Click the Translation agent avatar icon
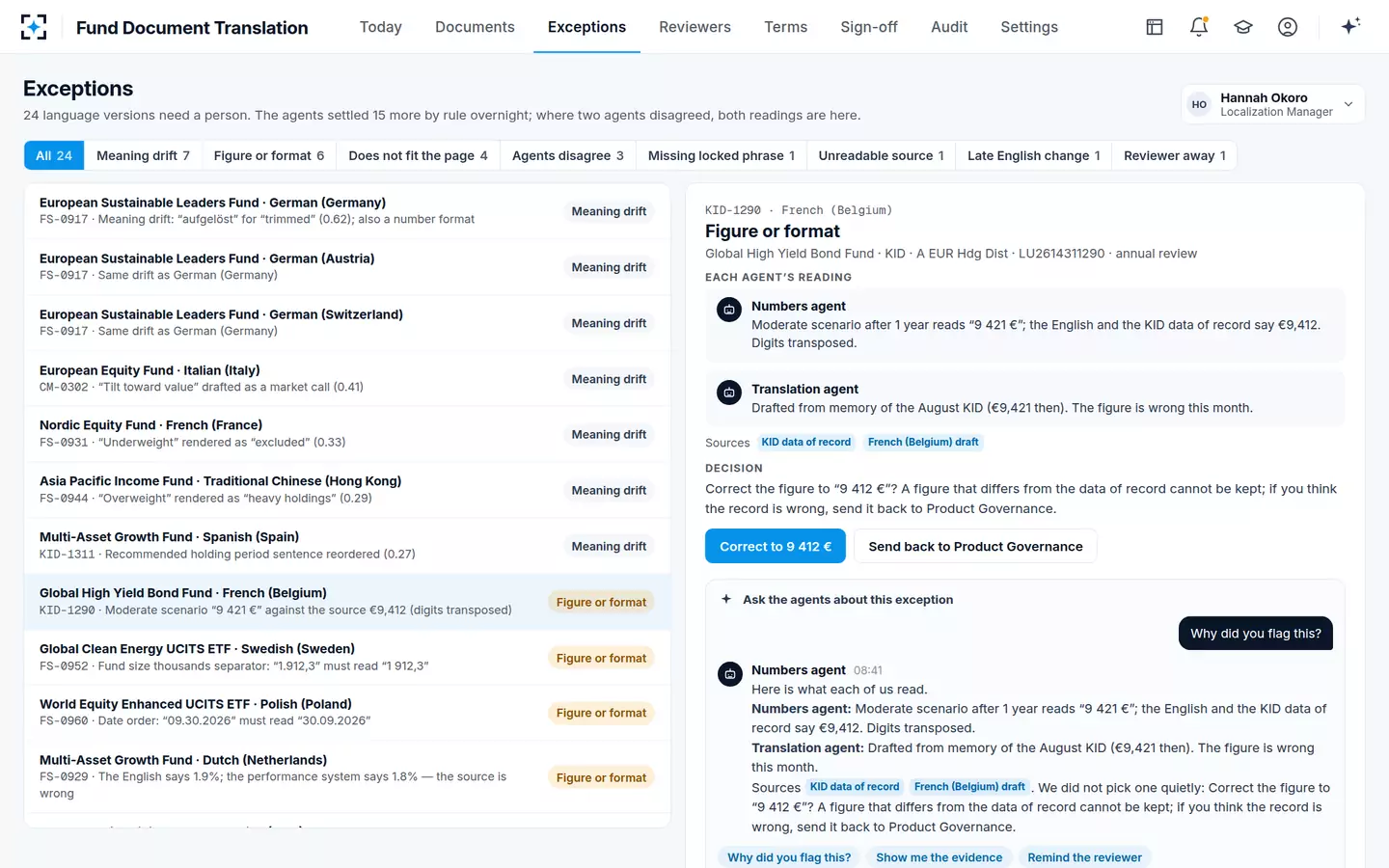Screen dimensions: 1389x868 [729, 393]
